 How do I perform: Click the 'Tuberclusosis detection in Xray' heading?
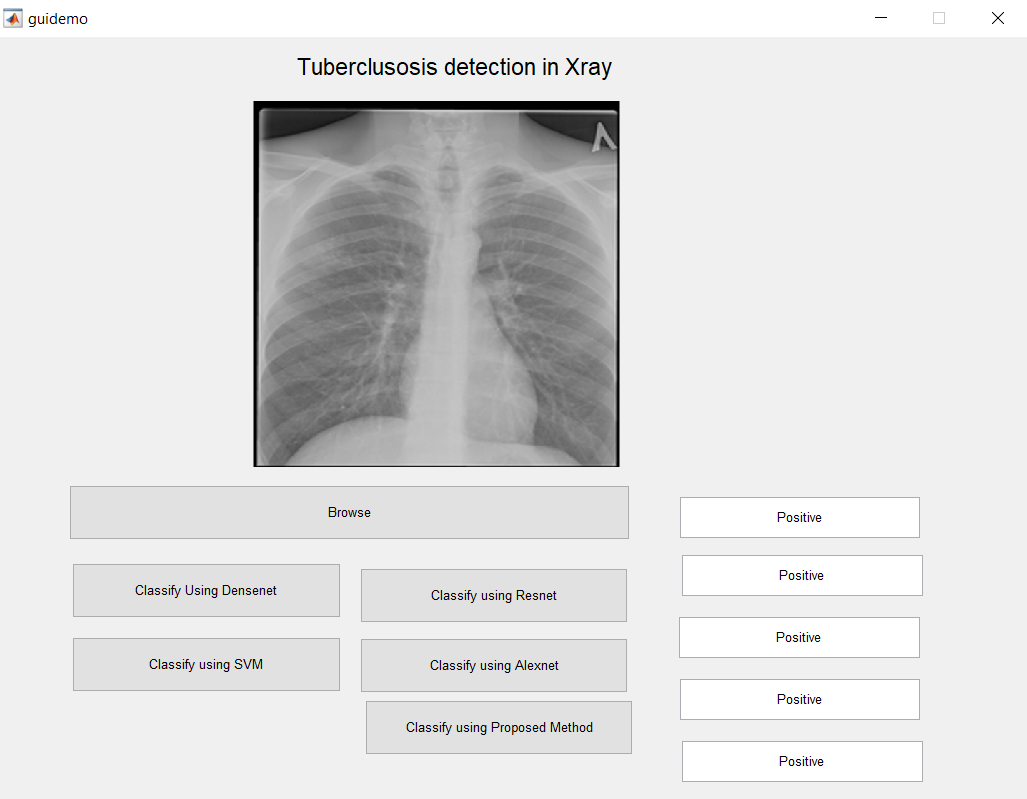point(454,67)
